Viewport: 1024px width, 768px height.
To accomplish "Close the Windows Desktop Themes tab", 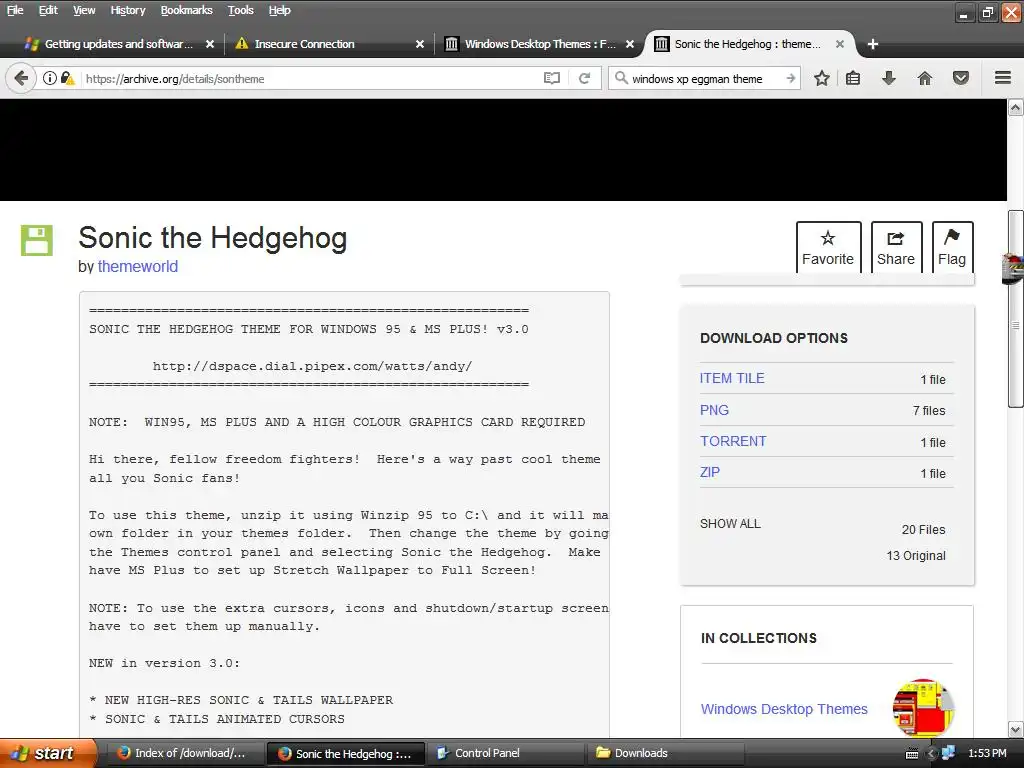I will coord(630,44).
